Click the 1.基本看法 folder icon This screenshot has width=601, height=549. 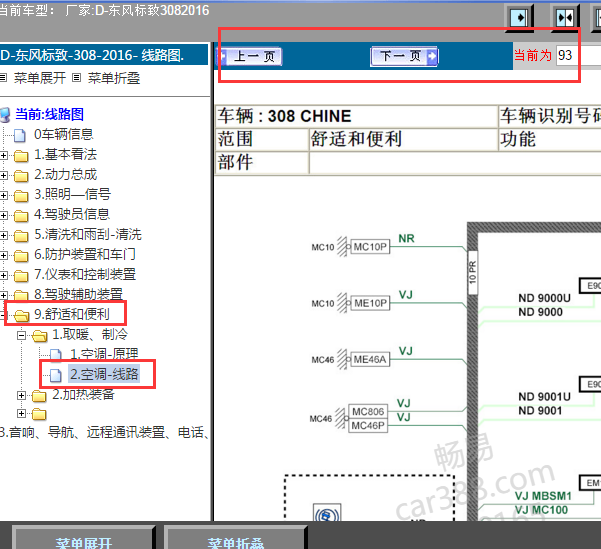tap(21, 156)
